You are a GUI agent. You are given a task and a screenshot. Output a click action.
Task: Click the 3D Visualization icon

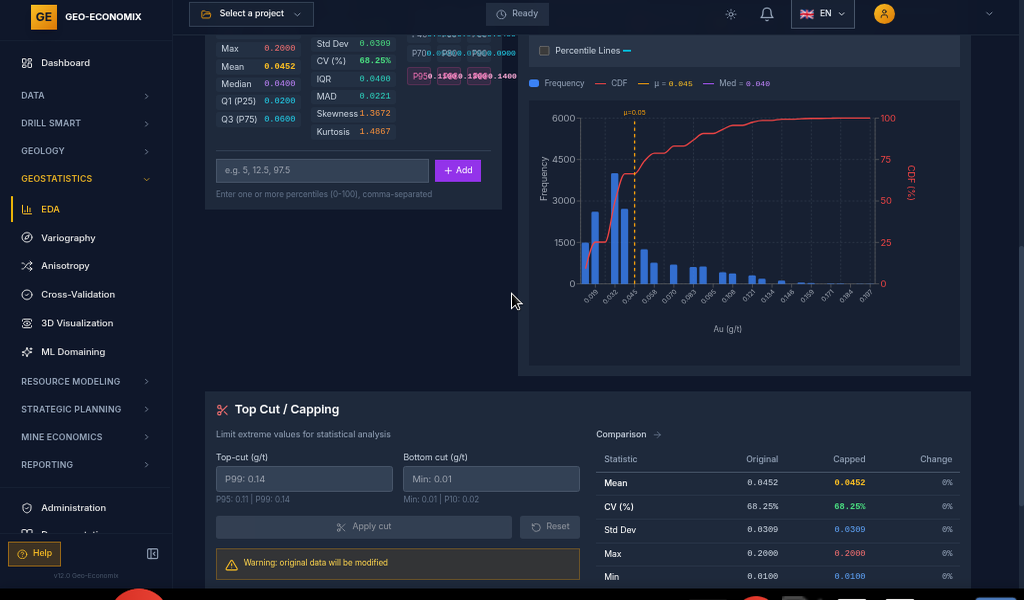point(27,323)
